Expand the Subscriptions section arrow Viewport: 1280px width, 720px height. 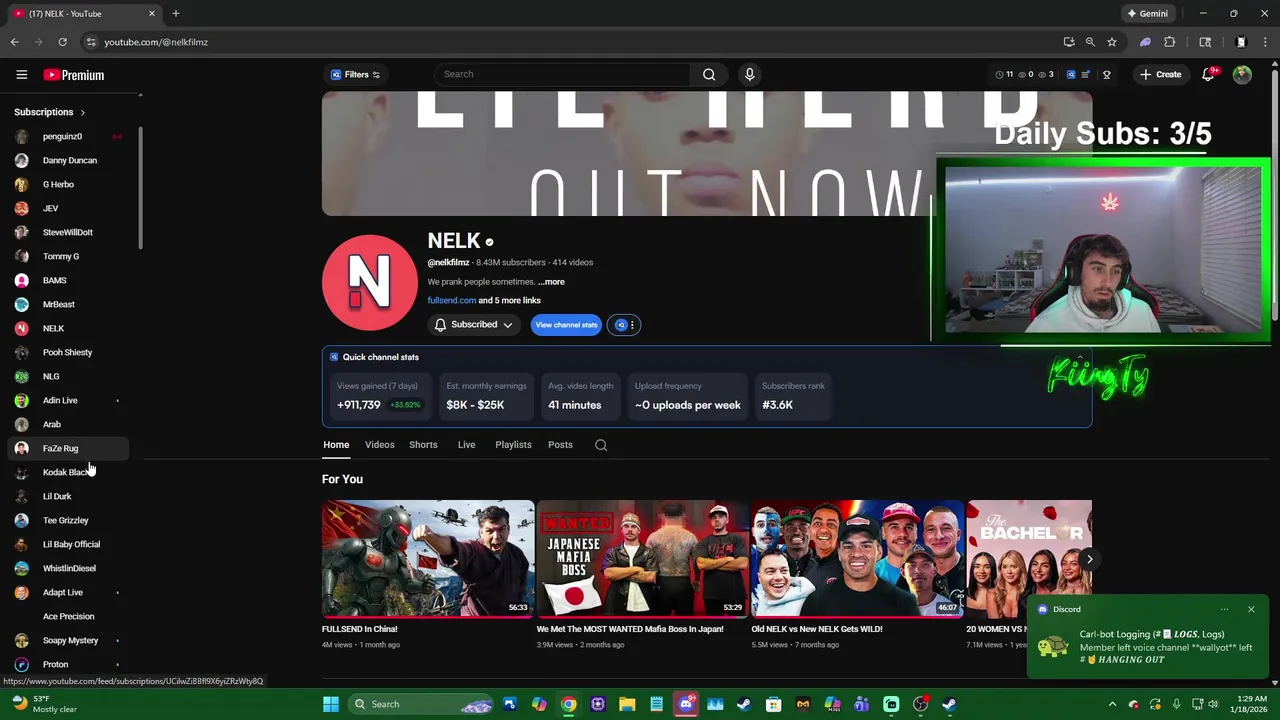[82, 113]
